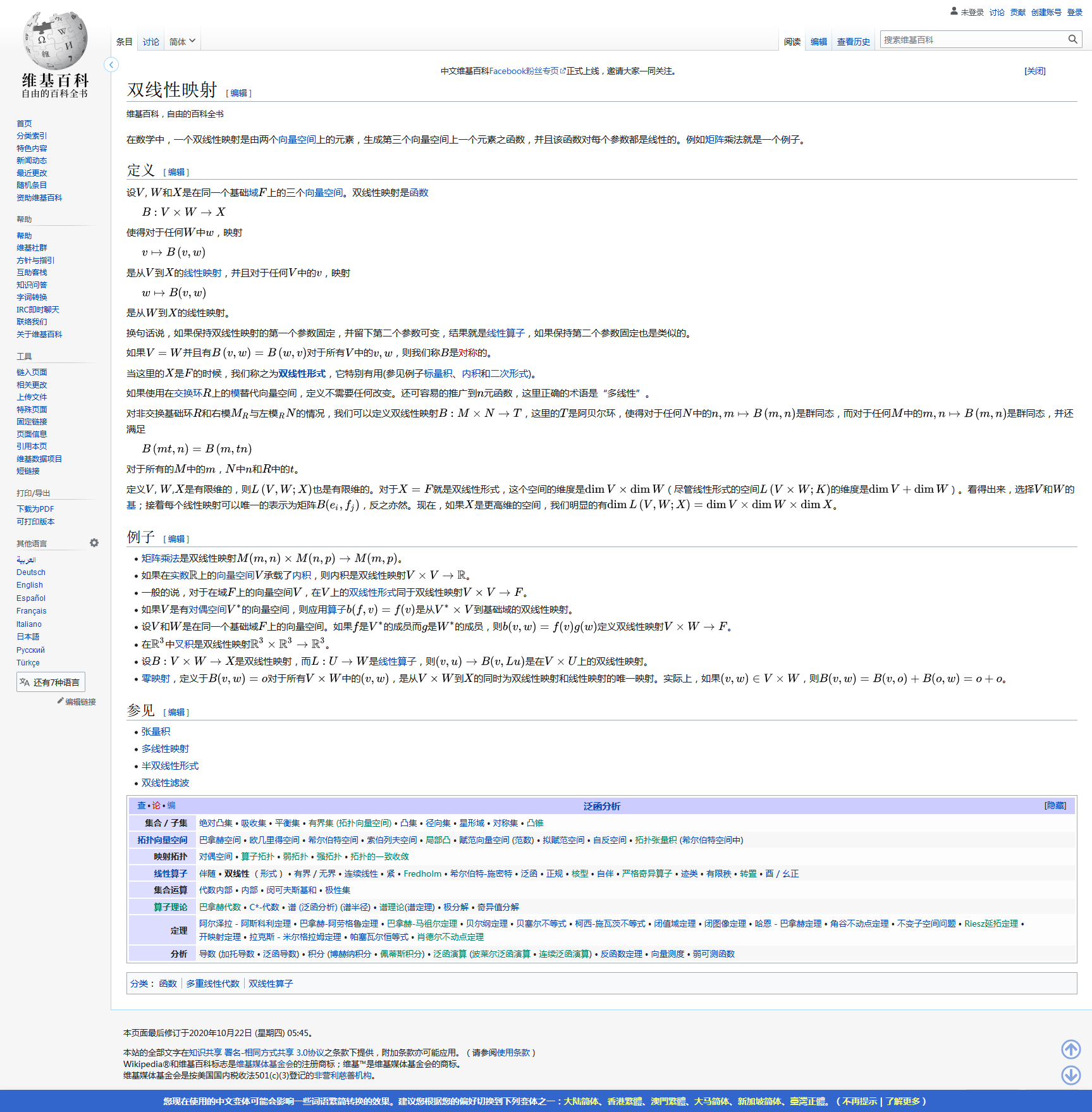Click the user icon beside 未登录
The width and height of the screenshot is (1092, 1112).
click(954, 11)
